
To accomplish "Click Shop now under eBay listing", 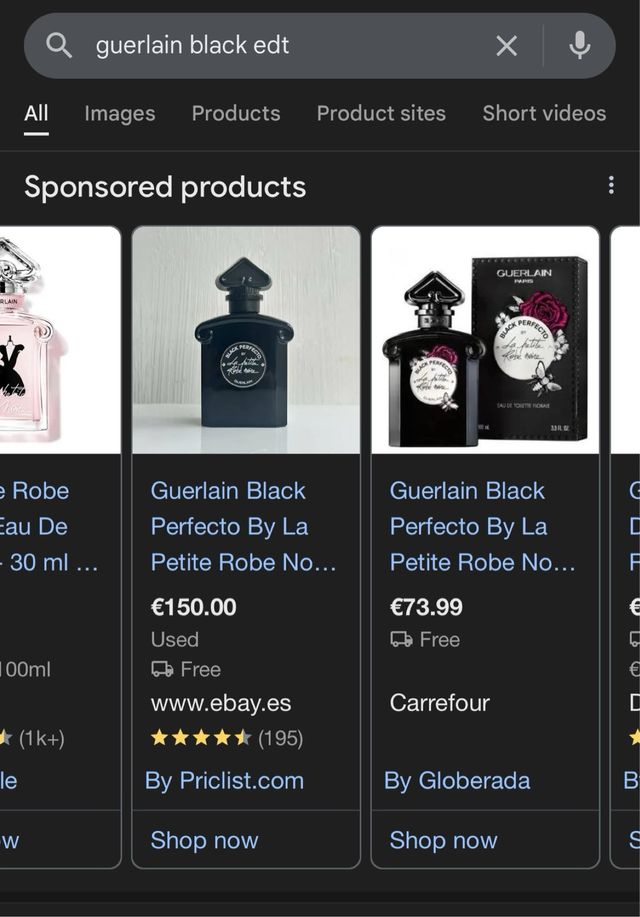I will [204, 840].
